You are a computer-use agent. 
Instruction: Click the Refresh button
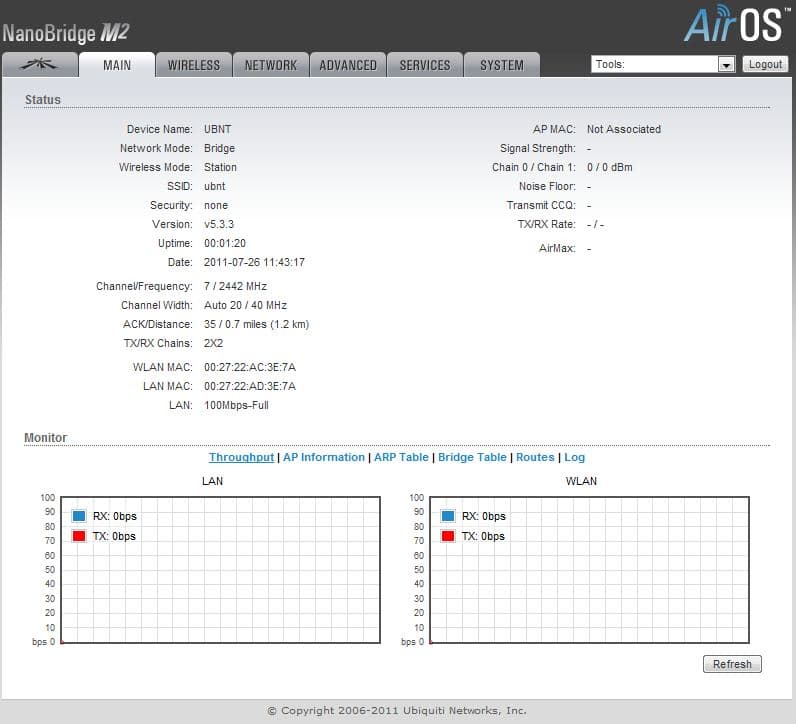pyautogui.click(x=732, y=664)
